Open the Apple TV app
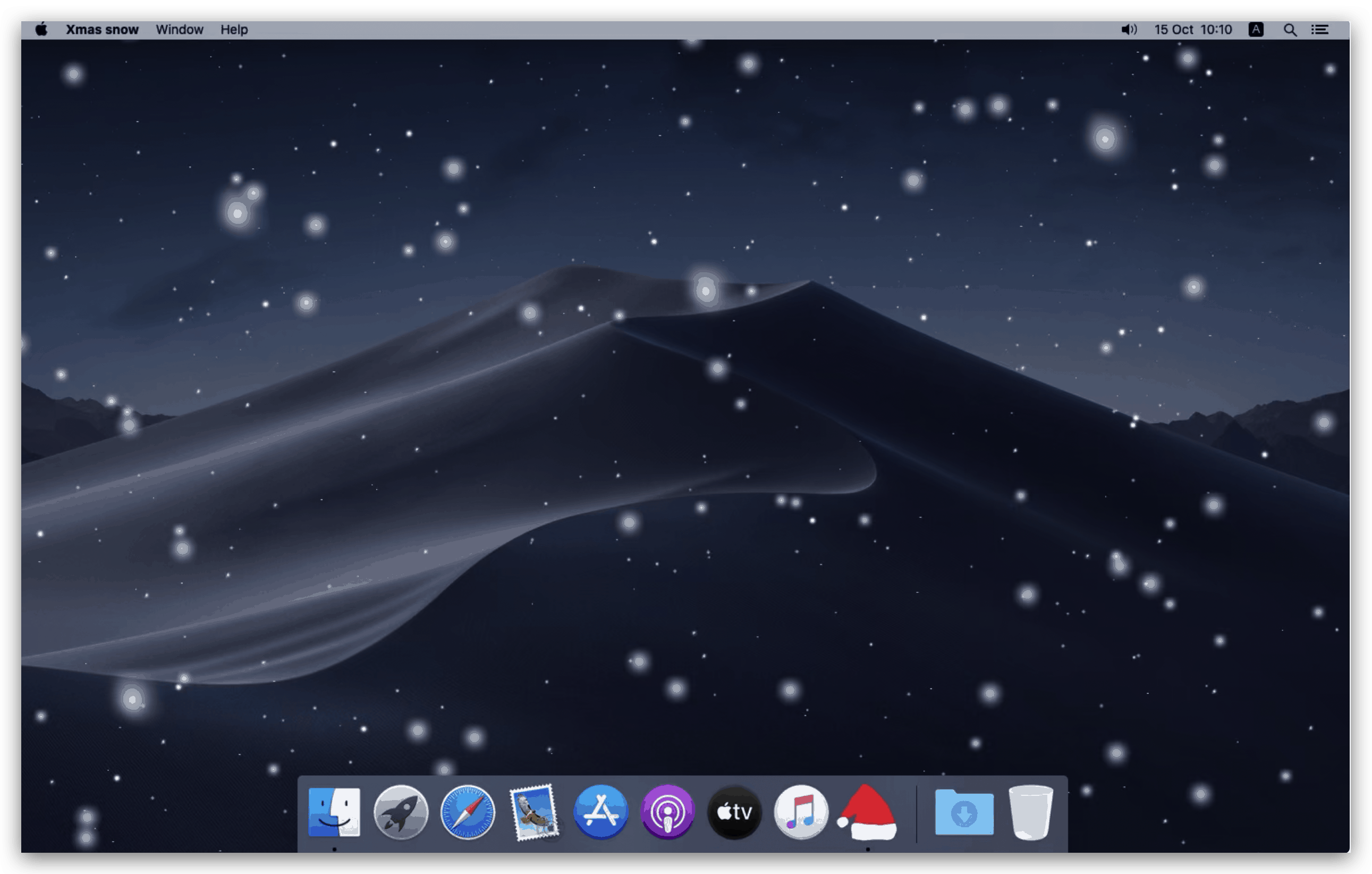Viewport: 1372px width, 874px height. [x=734, y=812]
